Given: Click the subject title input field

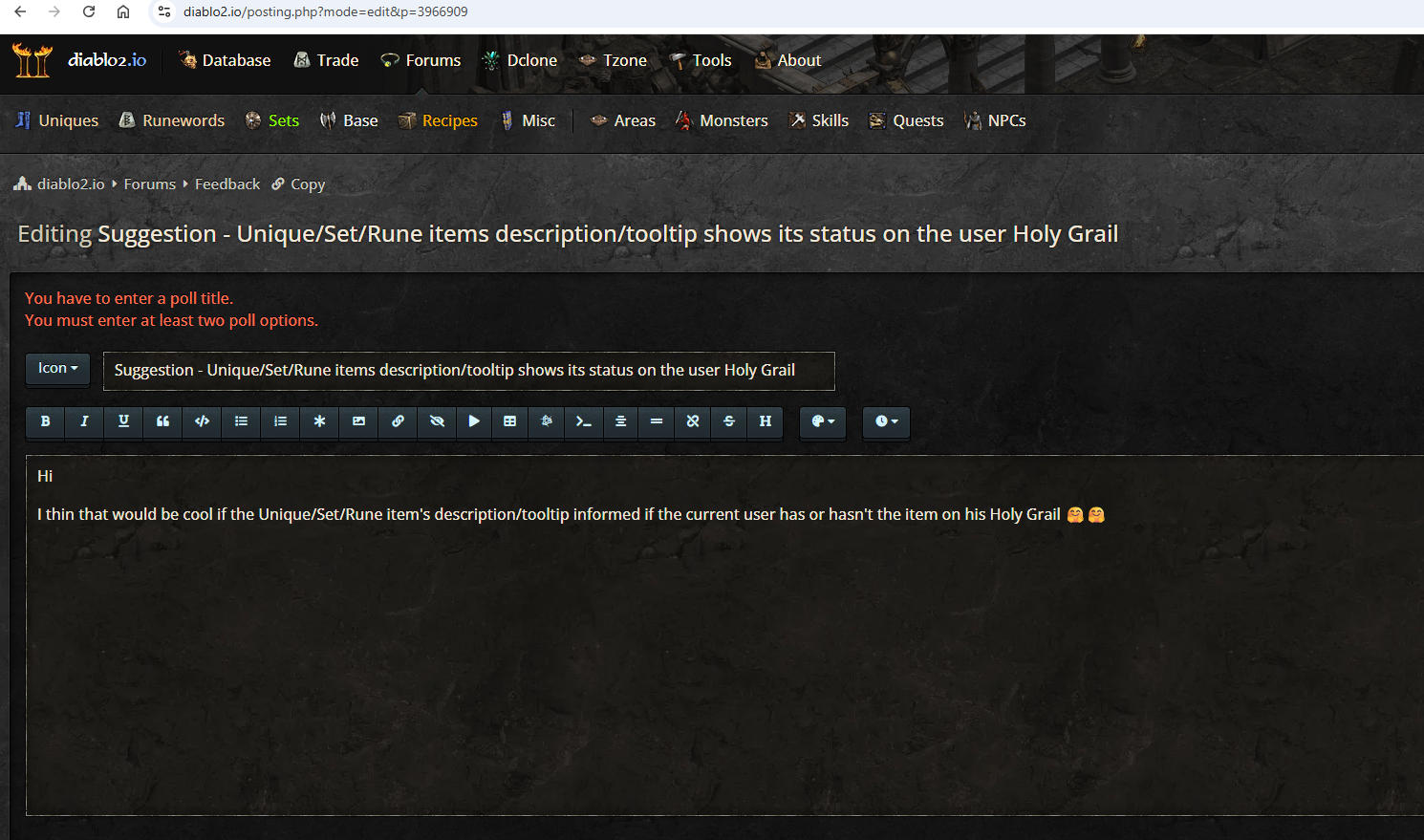Looking at the screenshot, I should 469,371.
